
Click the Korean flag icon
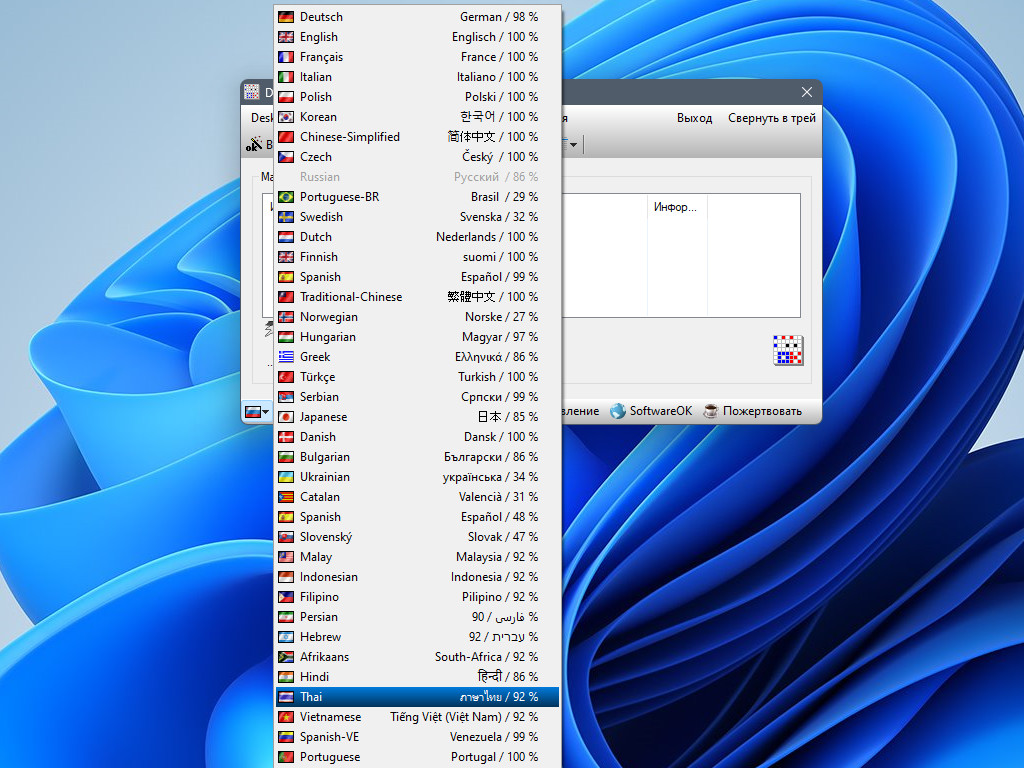click(285, 117)
